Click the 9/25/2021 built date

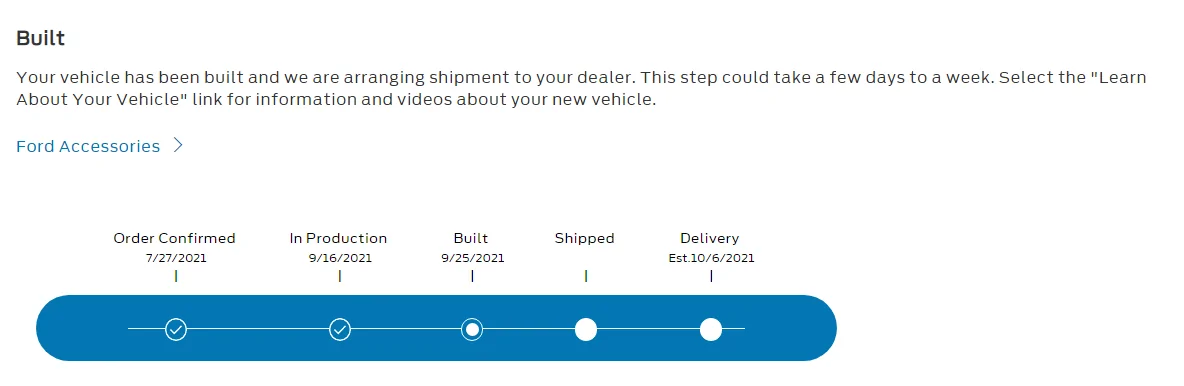tap(473, 258)
